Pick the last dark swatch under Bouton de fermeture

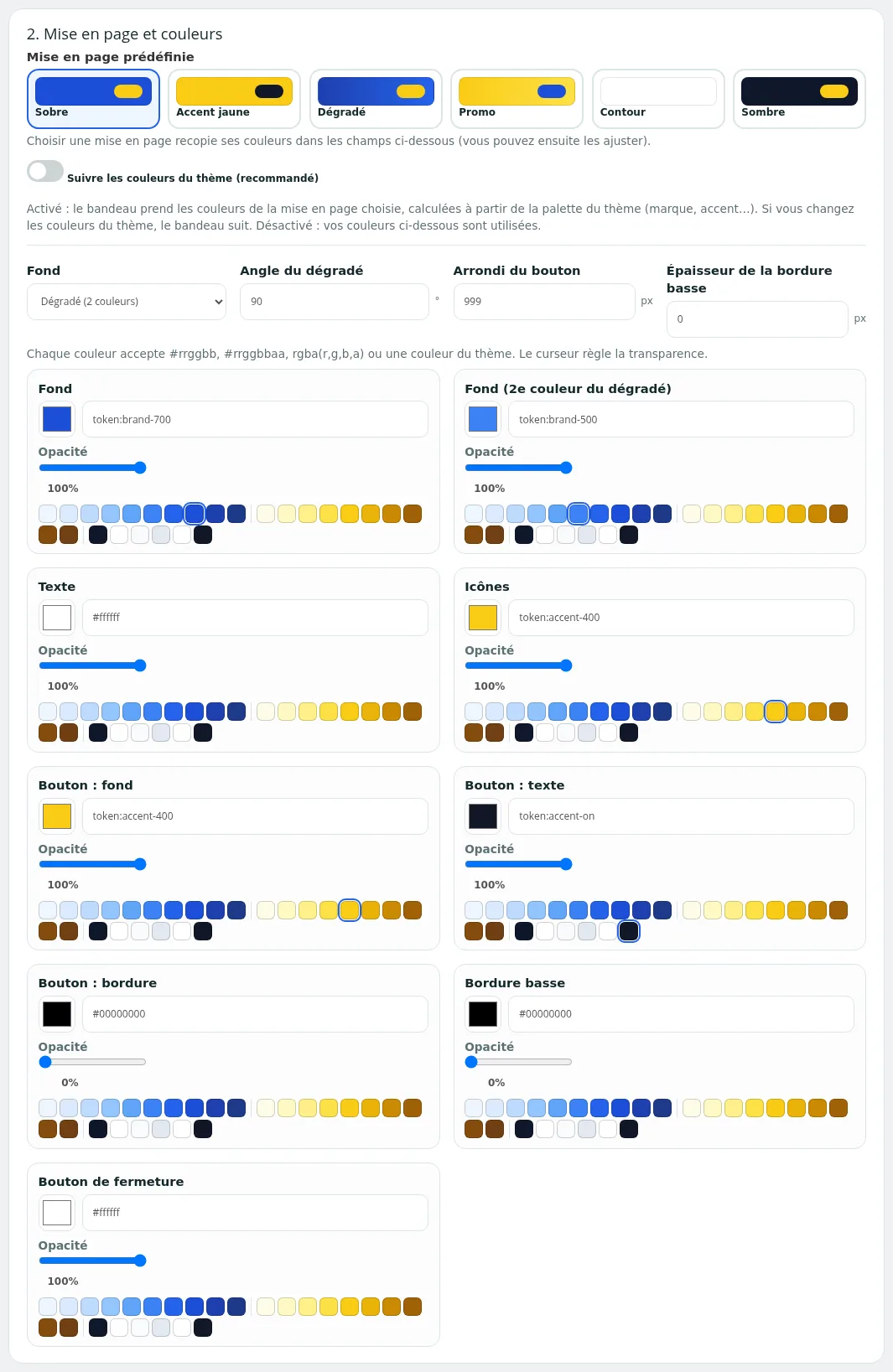click(203, 1328)
